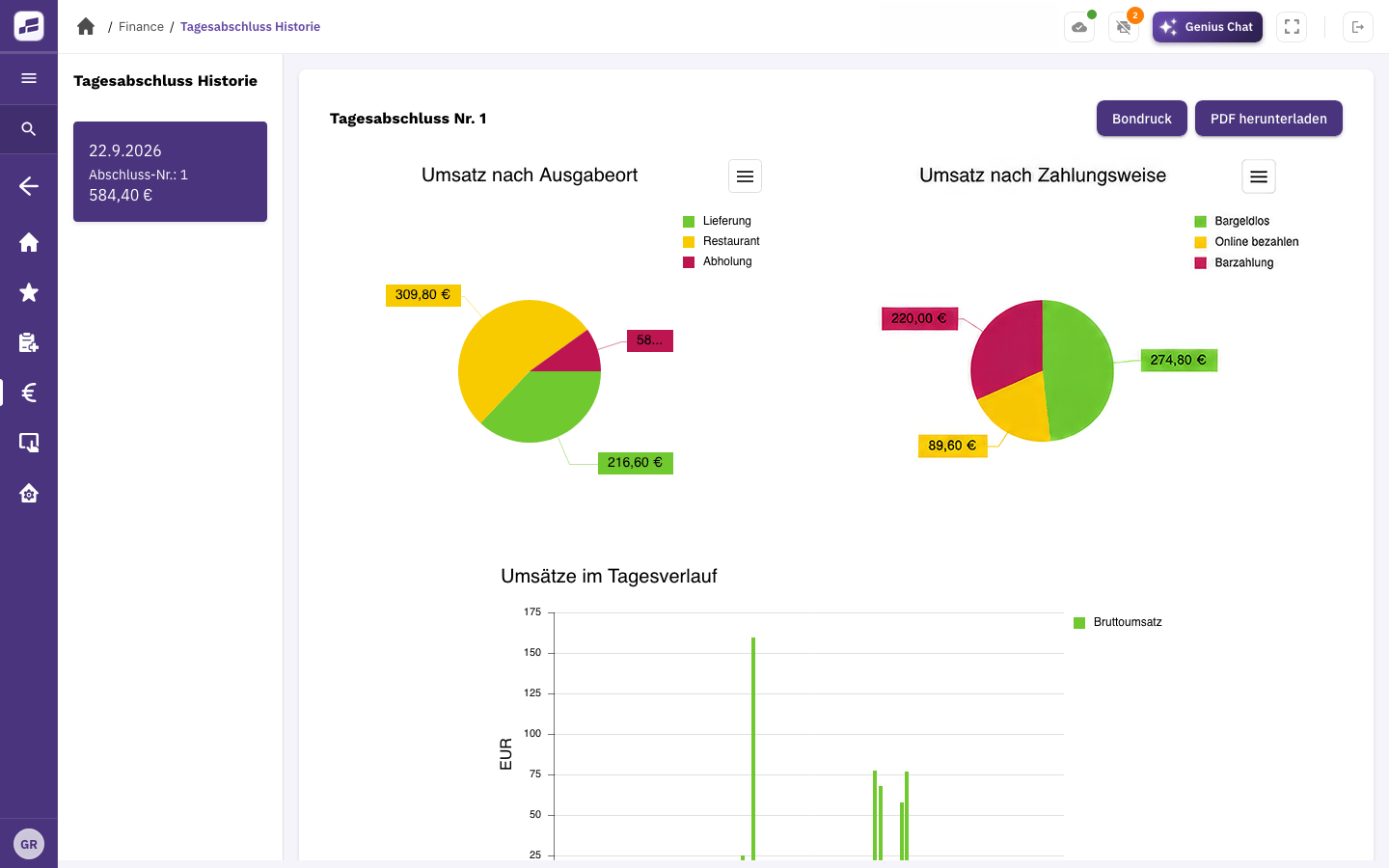Open notifications icon with badge 2
The width and height of the screenshot is (1389, 868).
pyautogui.click(x=1124, y=27)
